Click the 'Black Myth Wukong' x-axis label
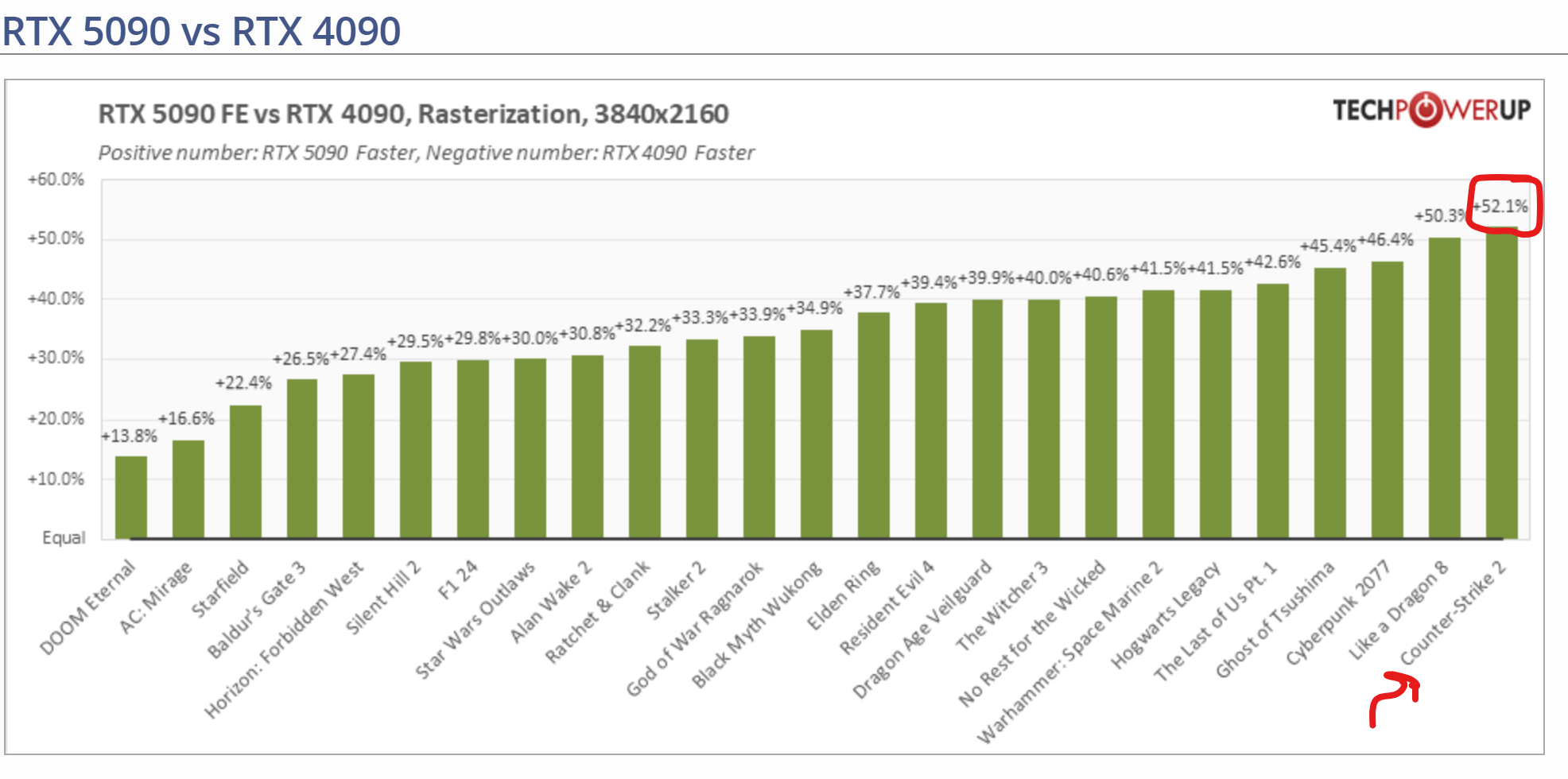This screenshot has height=779, width=1568. [756, 624]
